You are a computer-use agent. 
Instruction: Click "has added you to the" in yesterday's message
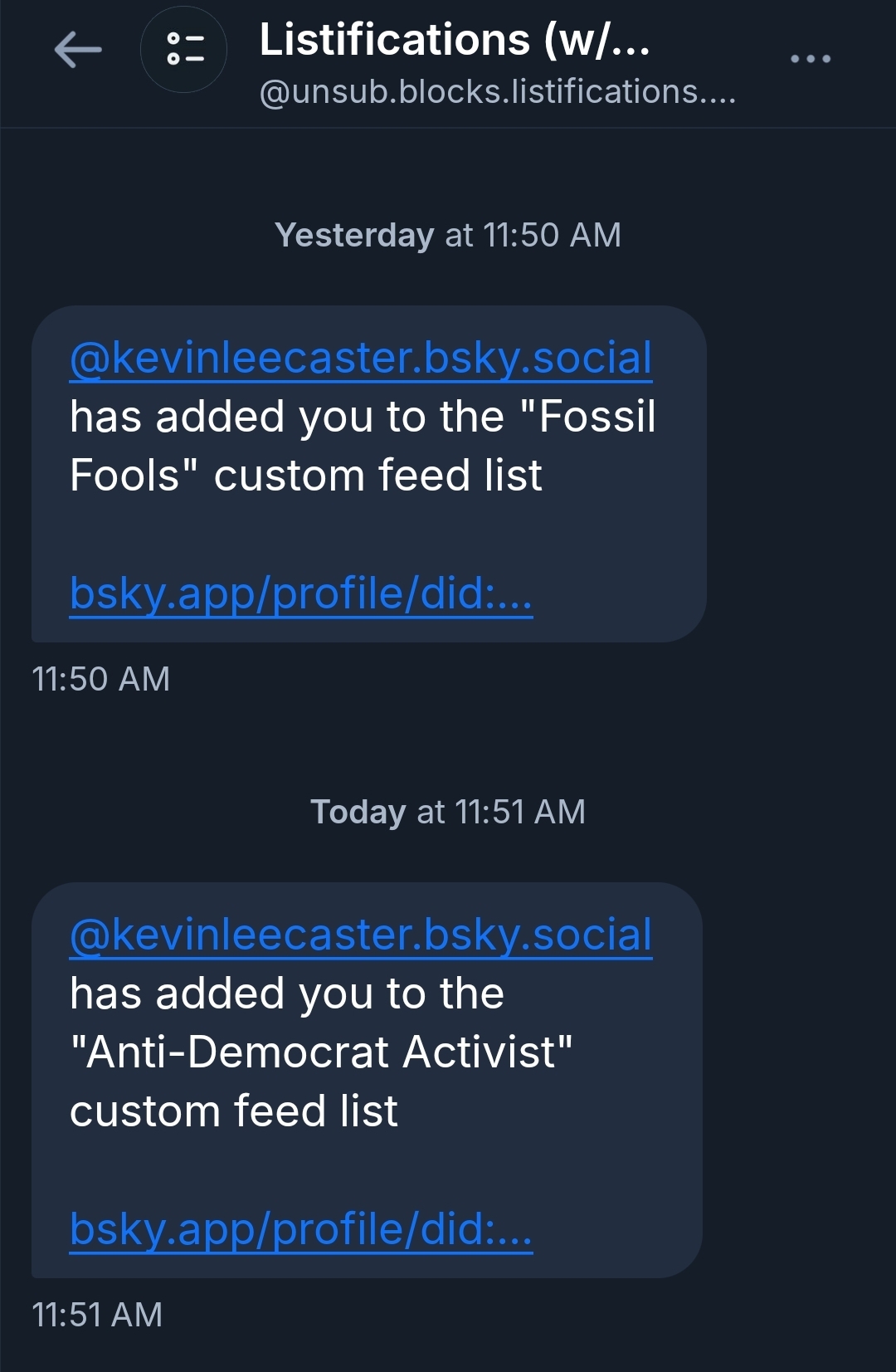286,417
